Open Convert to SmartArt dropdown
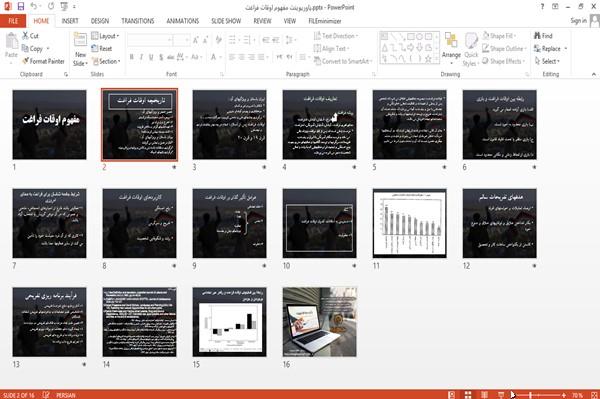This screenshot has width=600, height=399. point(342,61)
